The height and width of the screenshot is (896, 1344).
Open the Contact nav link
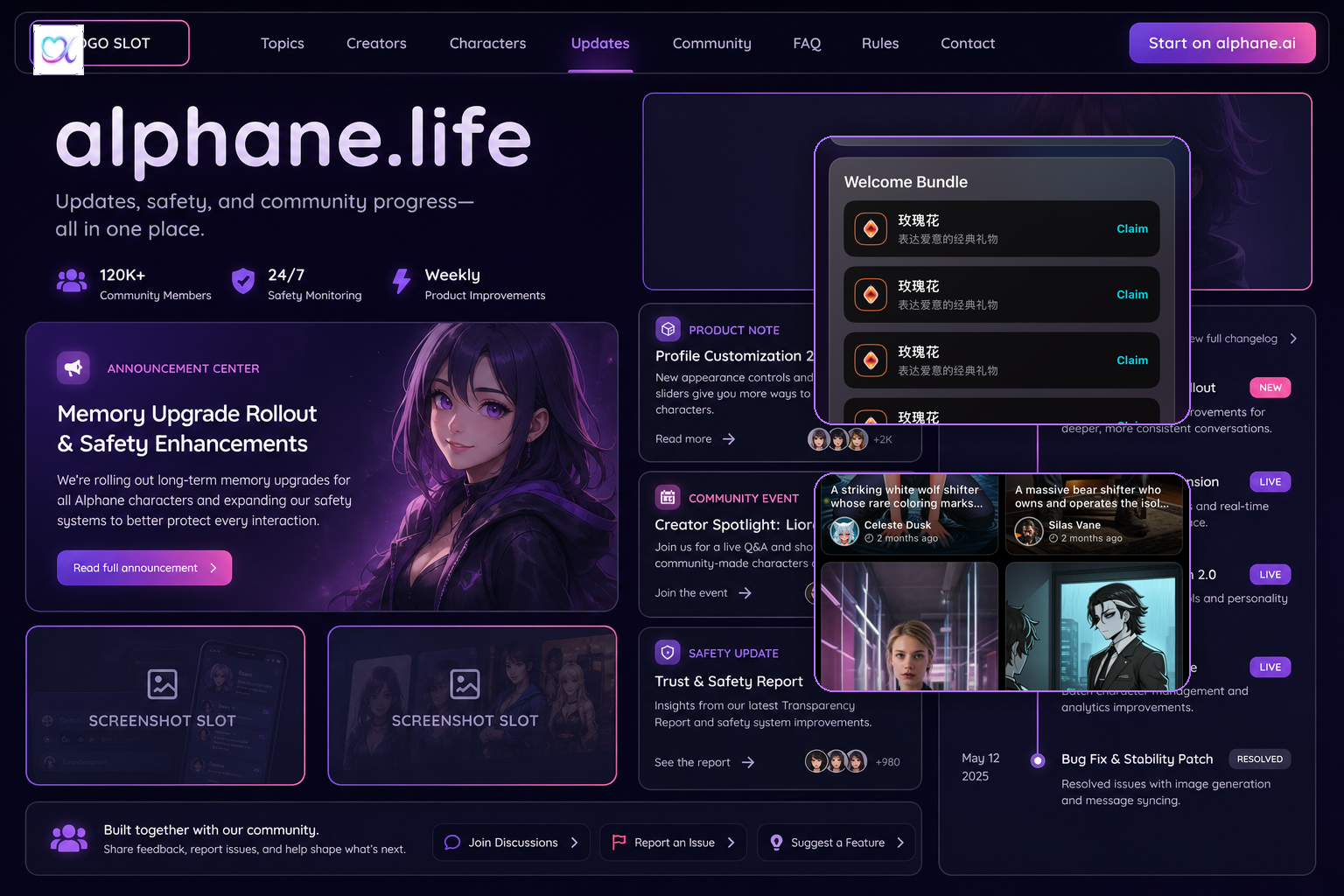968,43
